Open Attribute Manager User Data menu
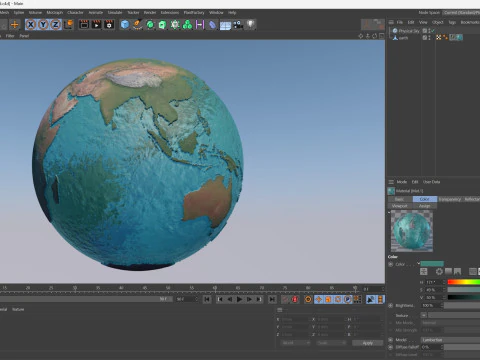 tap(432, 182)
